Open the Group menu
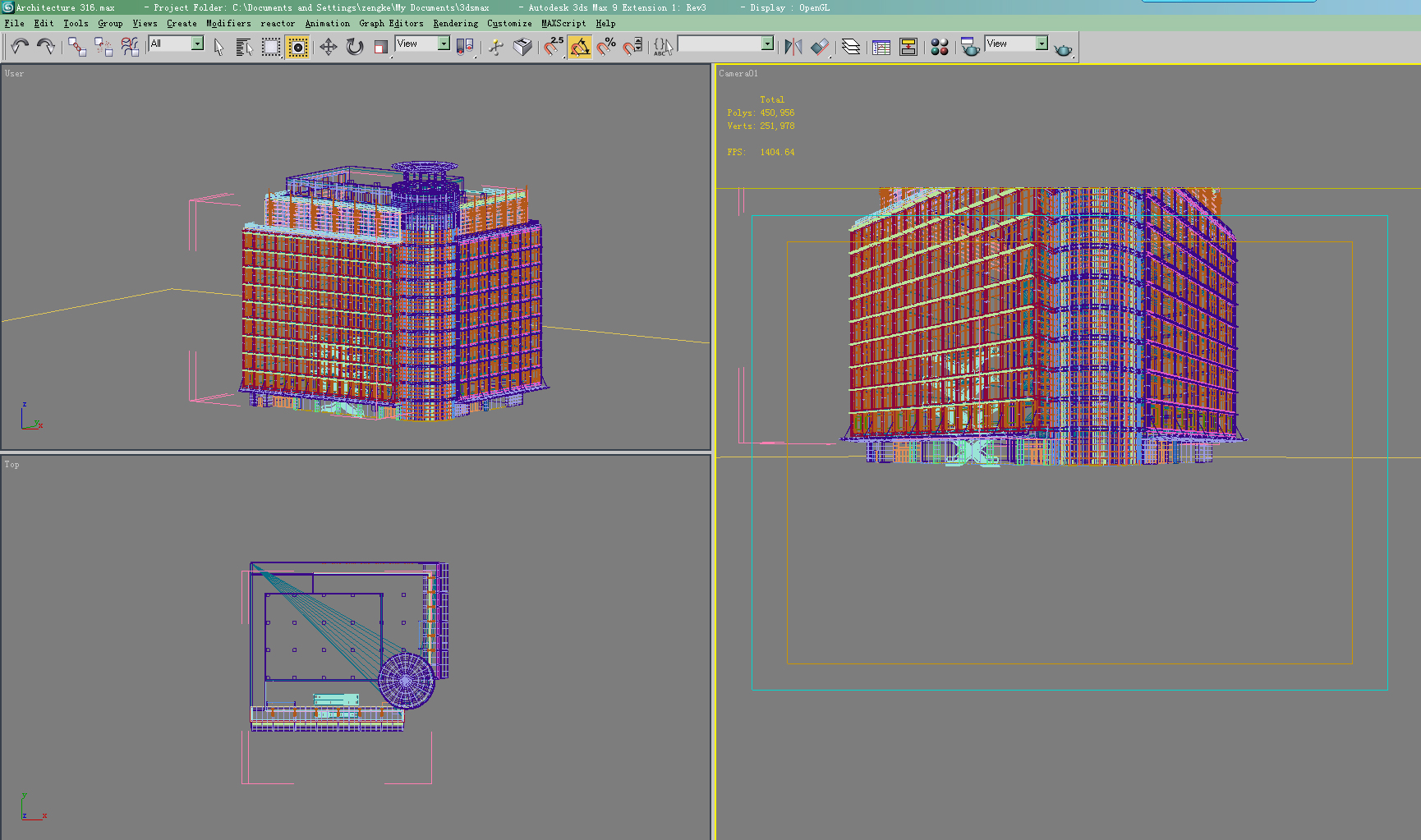Viewport: 1421px width, 840px height. click(110, 23)
